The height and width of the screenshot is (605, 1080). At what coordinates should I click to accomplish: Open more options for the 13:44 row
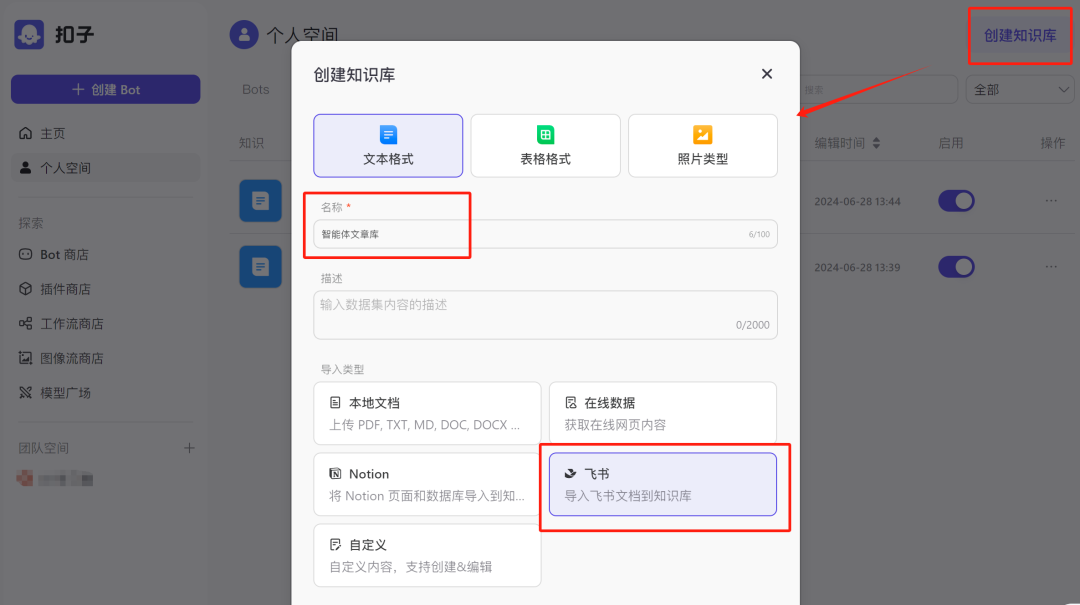[1051, 201]
